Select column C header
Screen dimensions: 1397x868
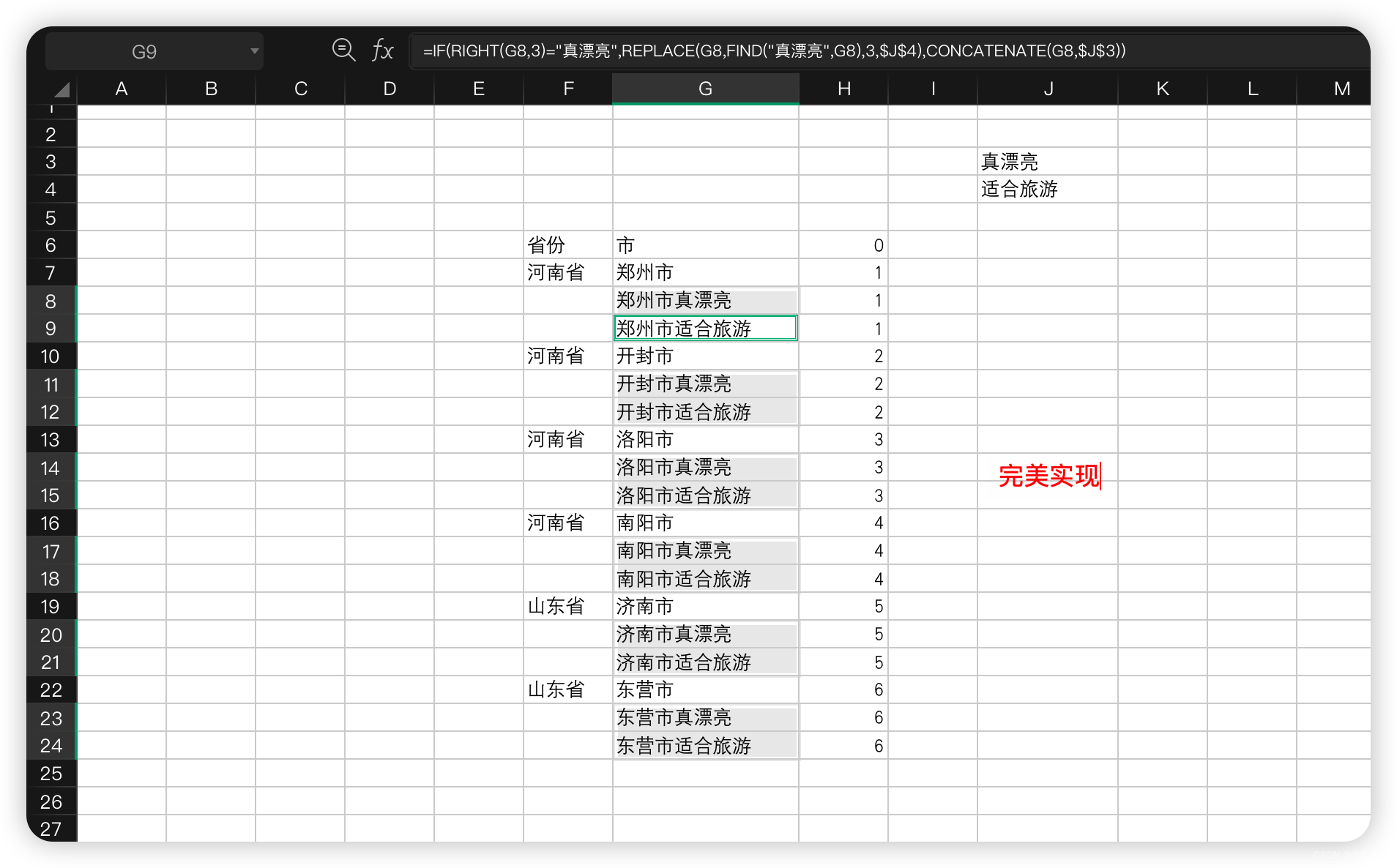(300, 89)
